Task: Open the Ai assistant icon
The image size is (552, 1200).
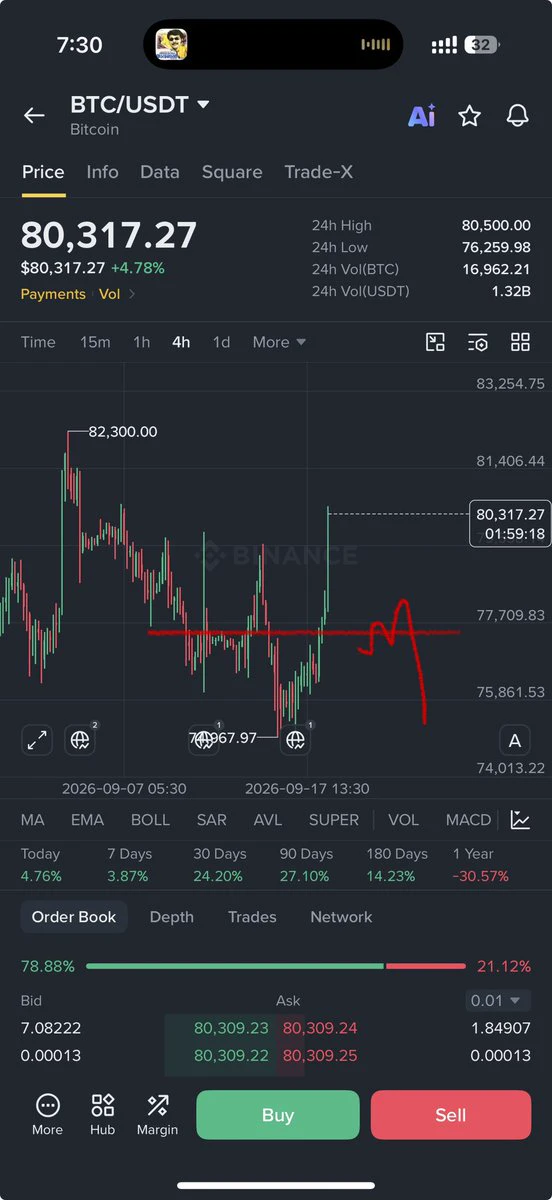Action: tap(421, 116)
